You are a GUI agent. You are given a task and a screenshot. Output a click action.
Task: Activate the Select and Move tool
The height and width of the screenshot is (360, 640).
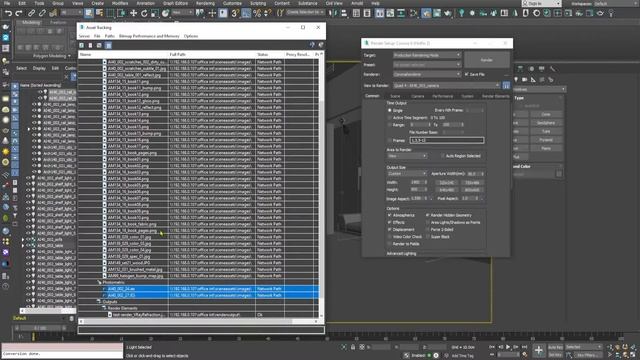tap(133, 13)
